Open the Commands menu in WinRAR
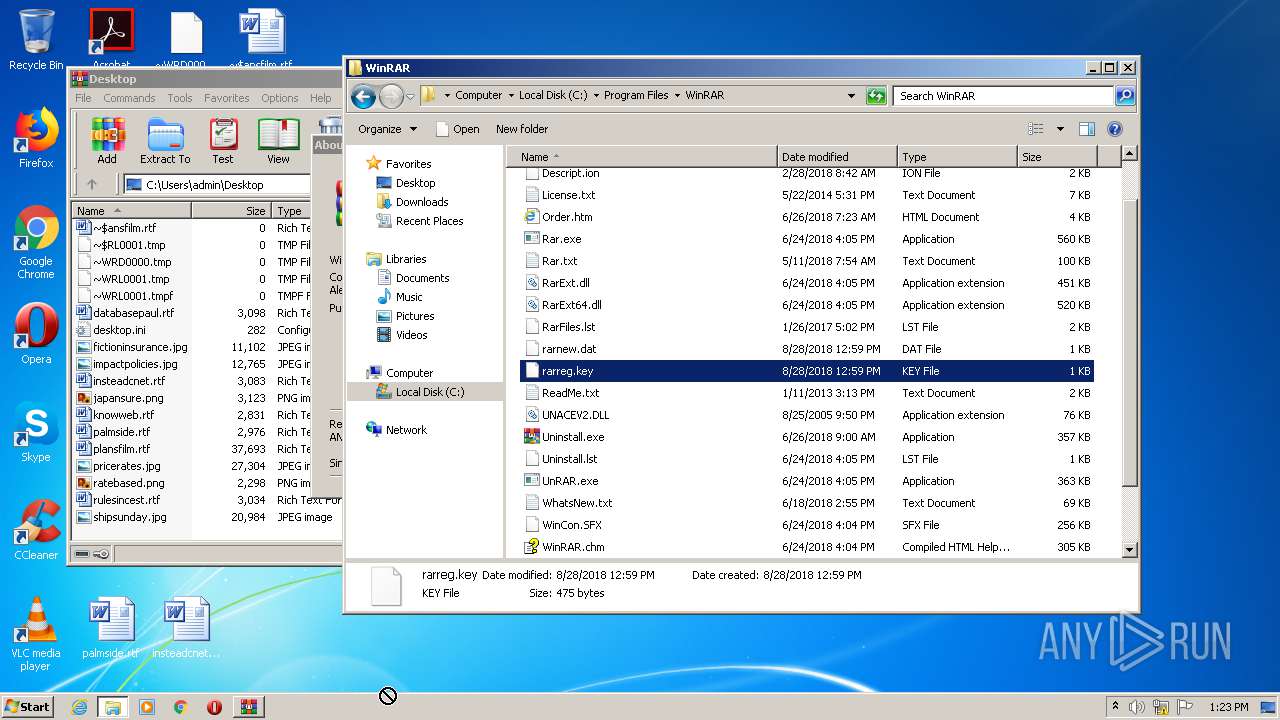The image size is (1280, 720). [129, 98]
